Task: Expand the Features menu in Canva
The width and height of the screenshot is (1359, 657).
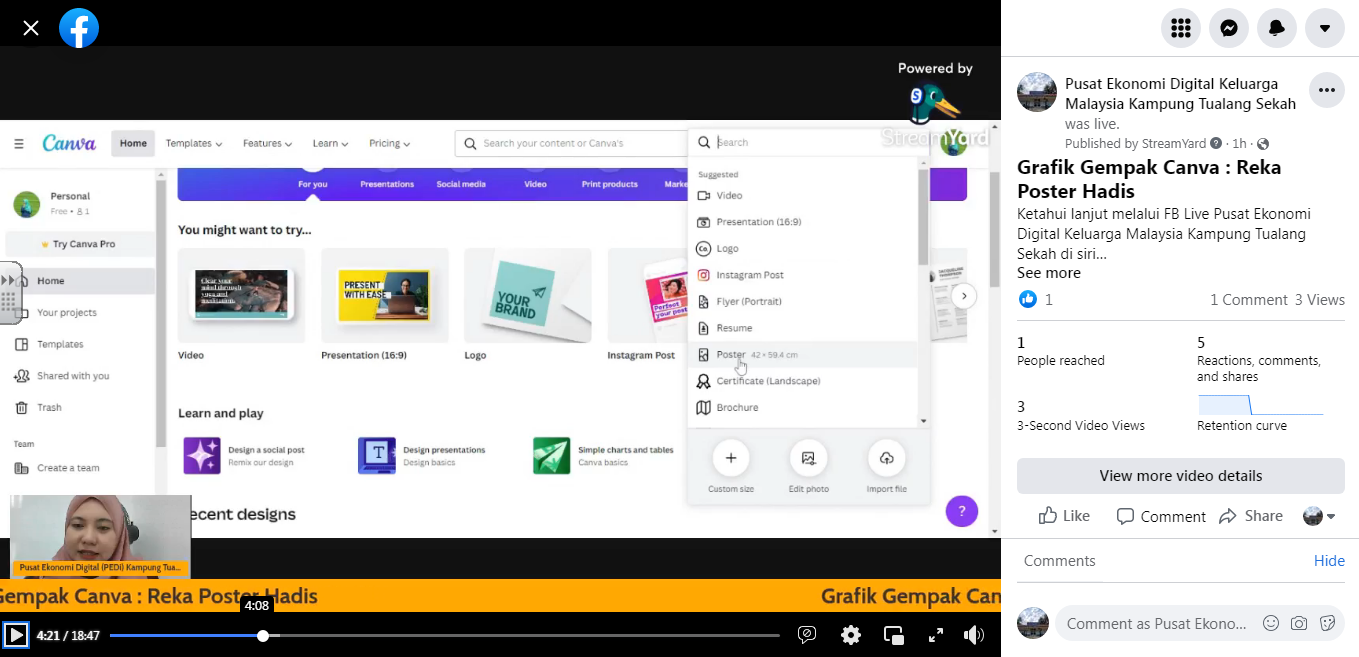Action: coord(267,143)
